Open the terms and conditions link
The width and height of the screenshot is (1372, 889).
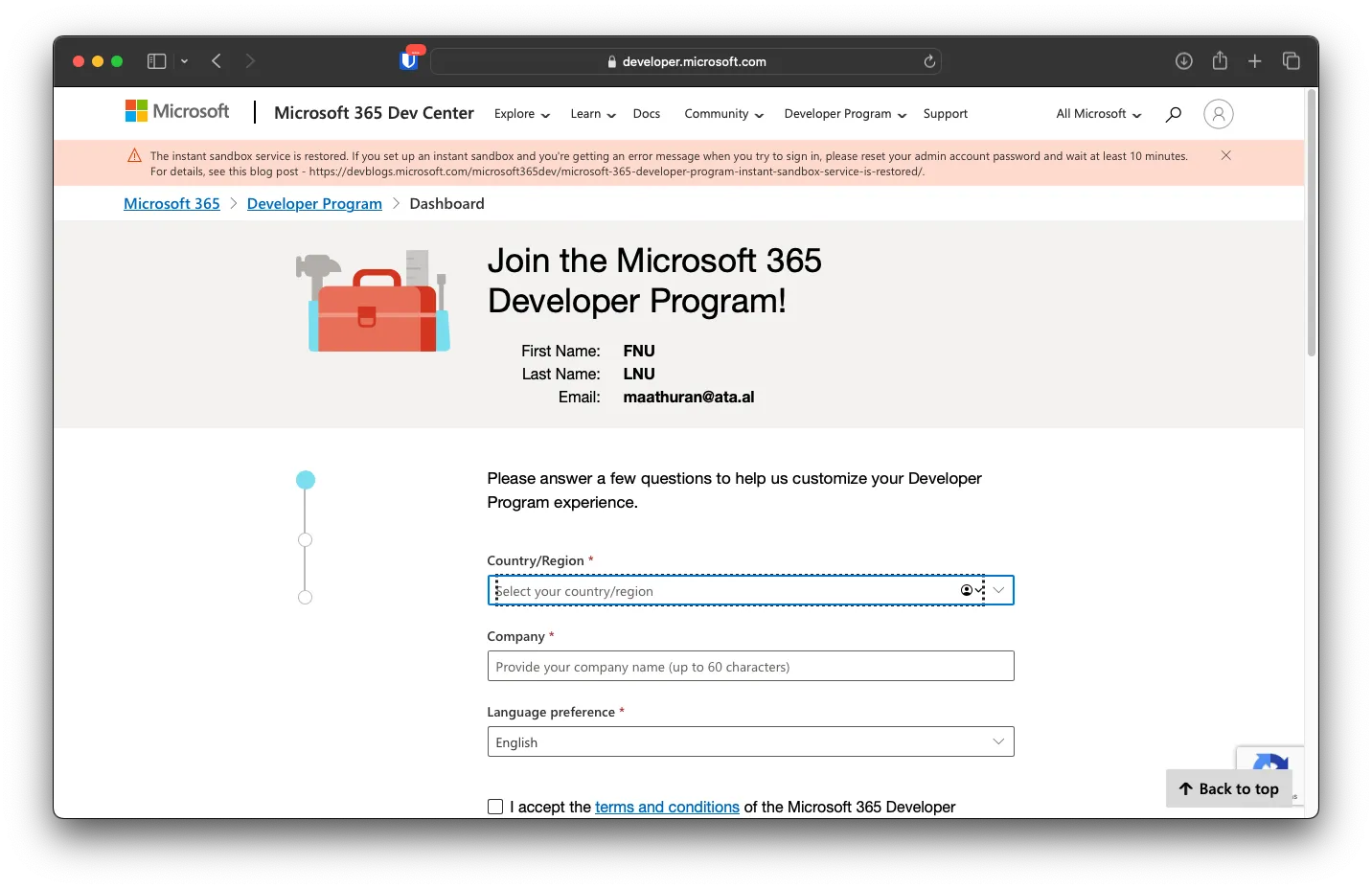pos(667,807)
